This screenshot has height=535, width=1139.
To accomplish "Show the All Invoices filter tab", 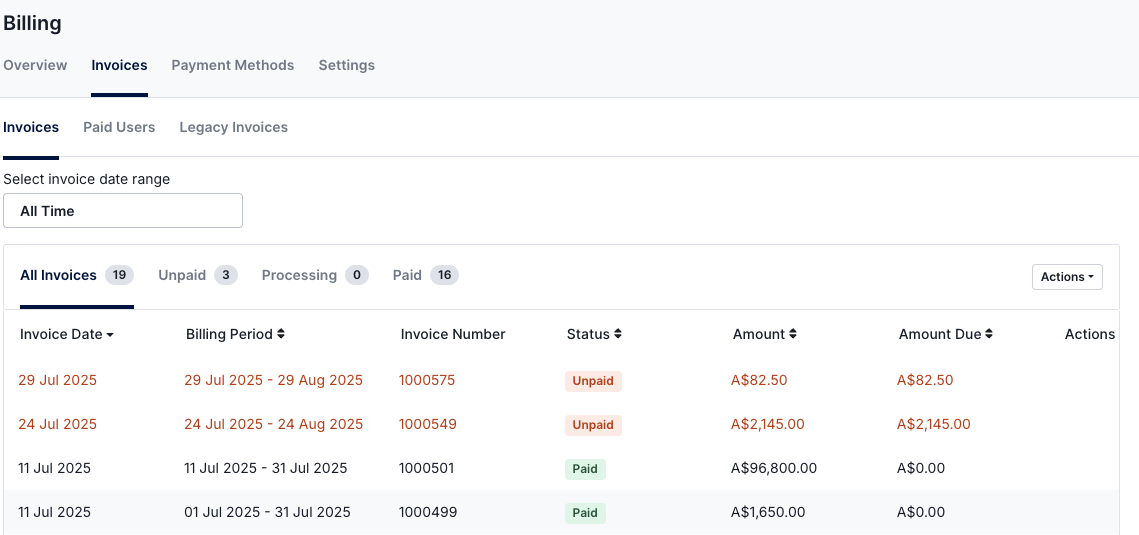I will (76, 276).
